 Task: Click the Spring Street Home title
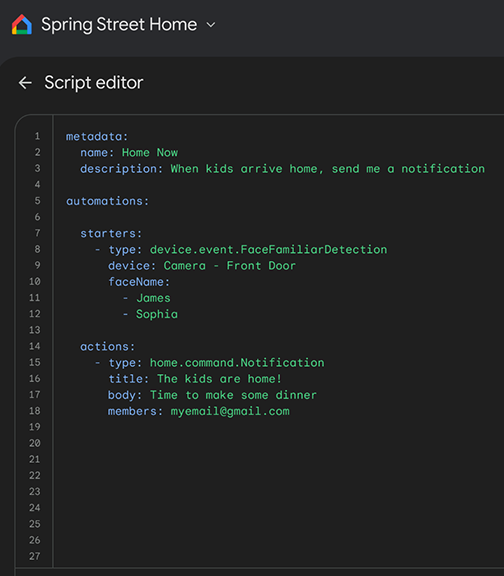pos(119,25)
